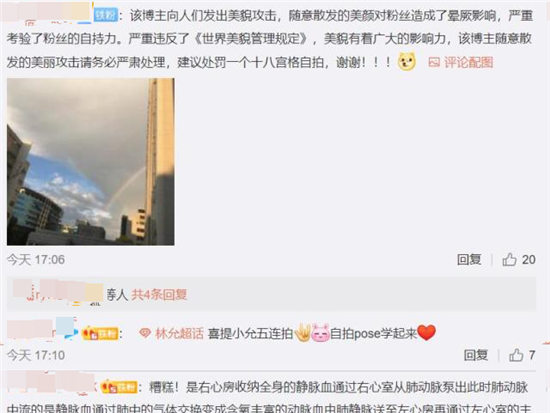Image resolution: width=550 pixels, height=413 pixels.
Task: Click the hand gesture emoji after 五连拍
Action: (x=302, y=333)
